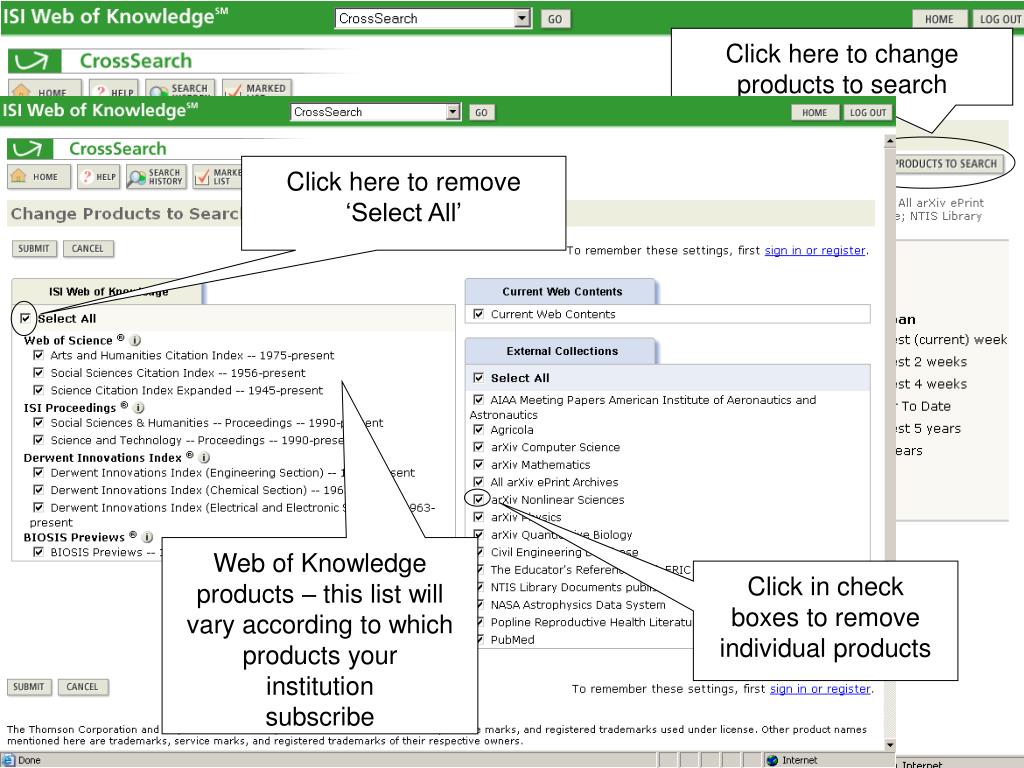Uncheck arXiv Nonlinear Sciences
Image resolution: width=1024 pixels, height=768 pixels.
pos(479,499)
